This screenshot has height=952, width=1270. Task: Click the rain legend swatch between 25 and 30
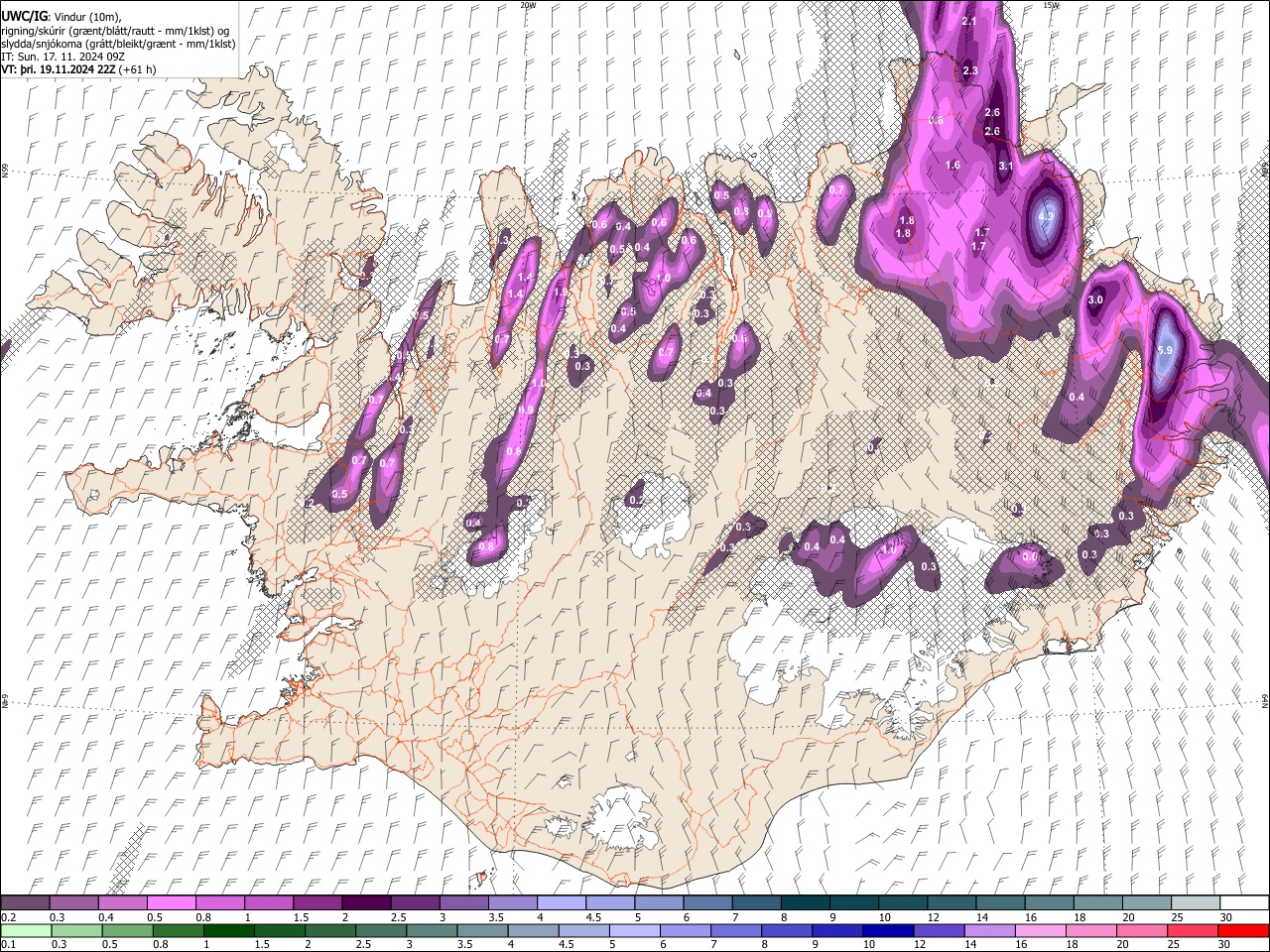click(1195, 930)
